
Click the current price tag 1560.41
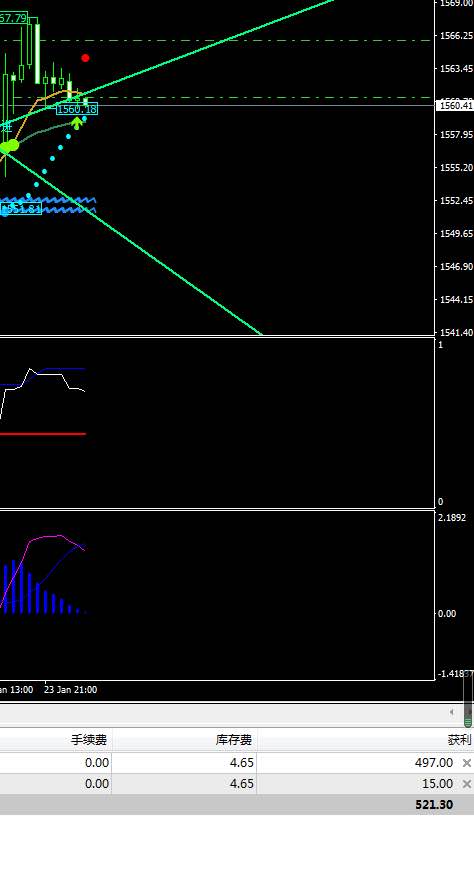[456, 105]
